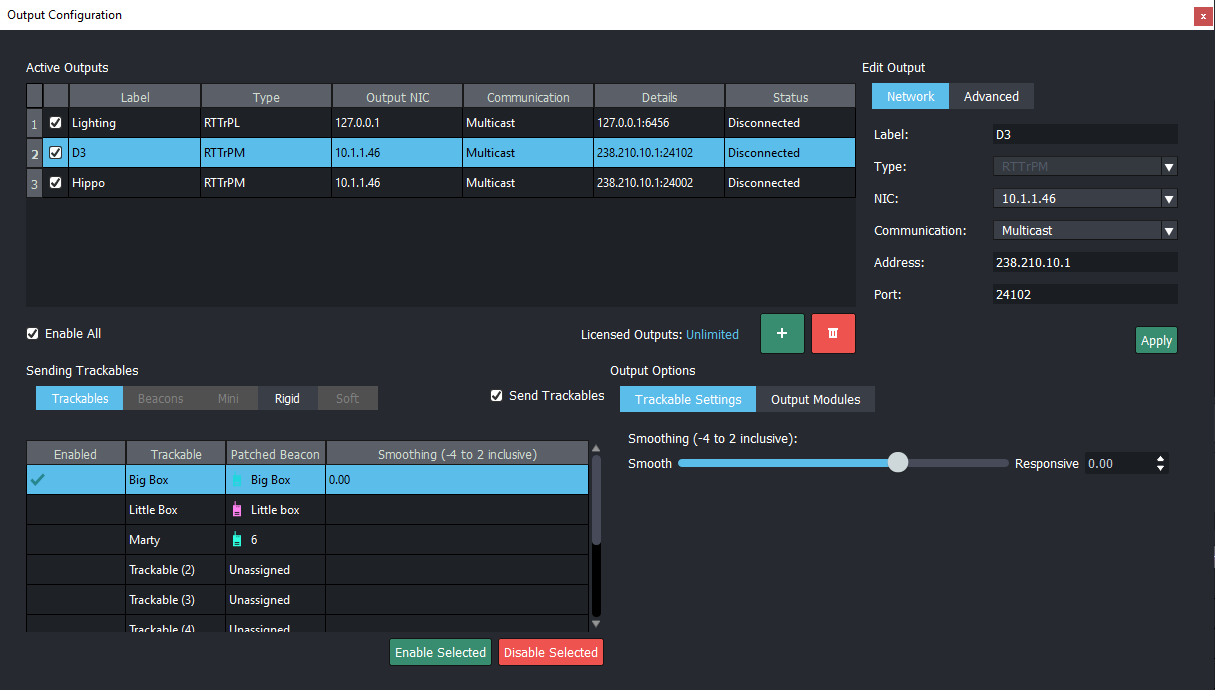Click the smoothing slider handle
The width and height of the screenshot is (1215, 690).
[x=898, y=462]
